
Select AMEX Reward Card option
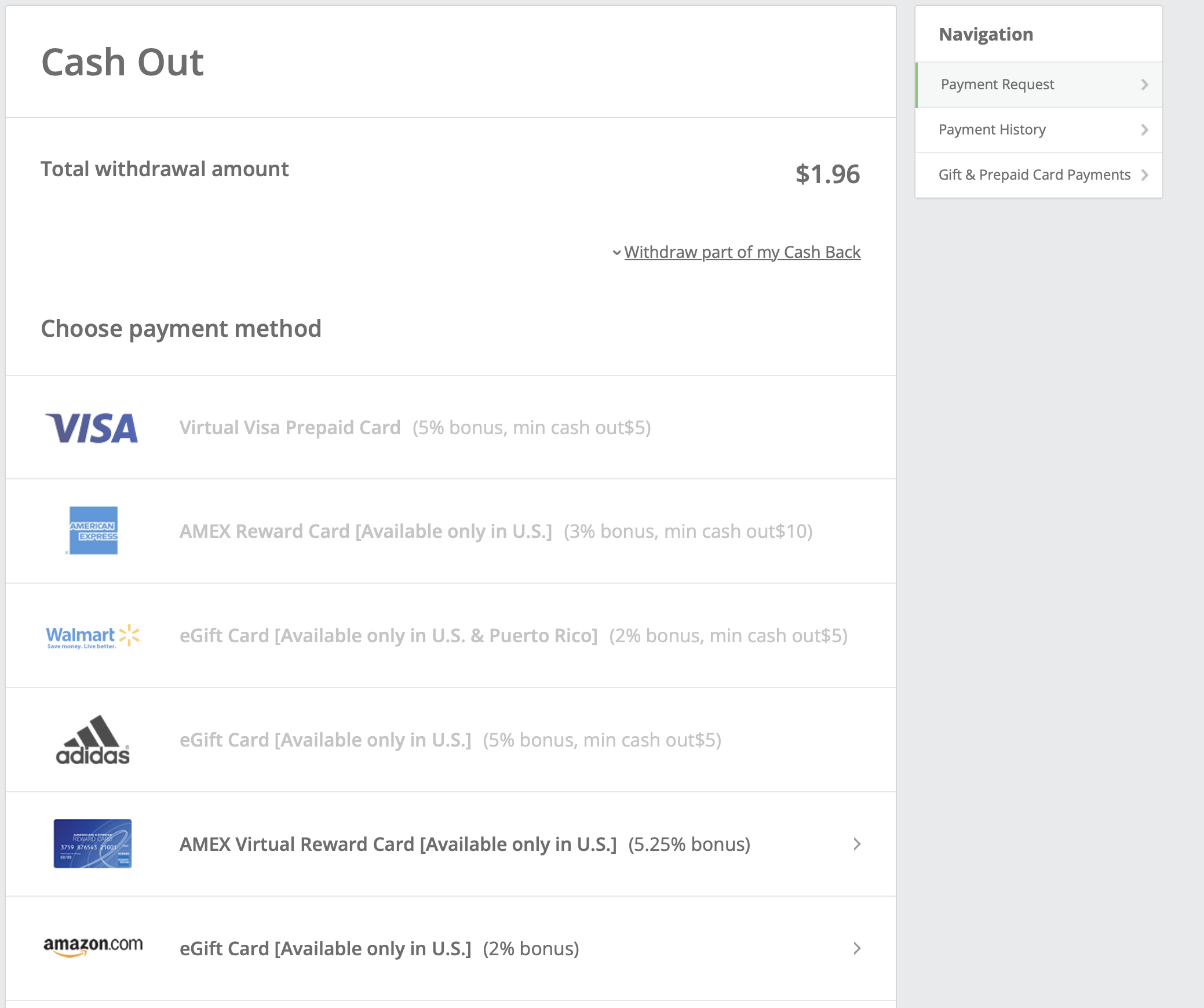click(451, 531)
